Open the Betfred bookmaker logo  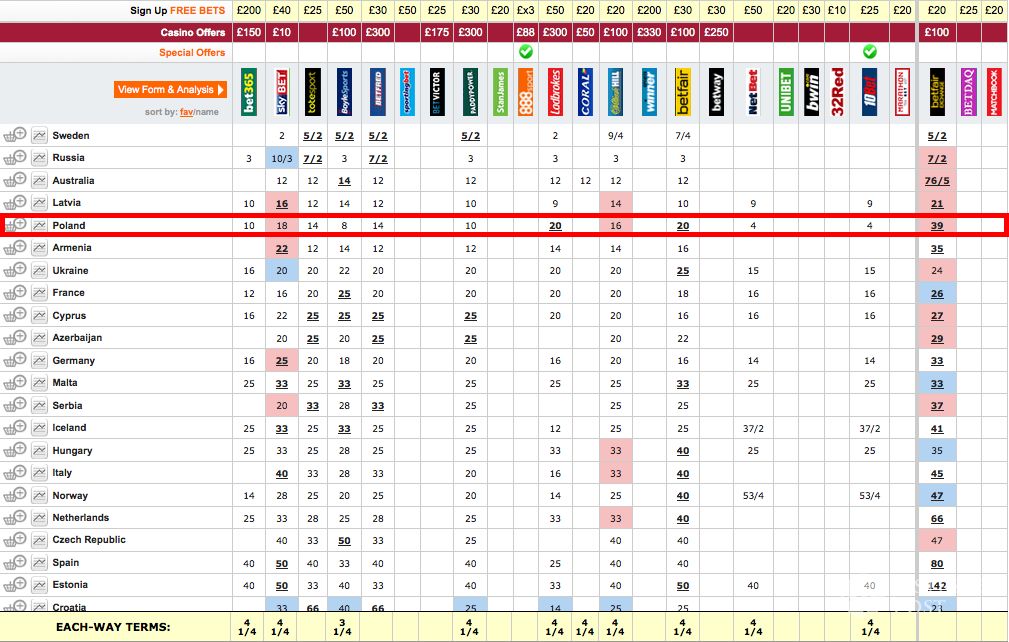[x=378, y=92]
